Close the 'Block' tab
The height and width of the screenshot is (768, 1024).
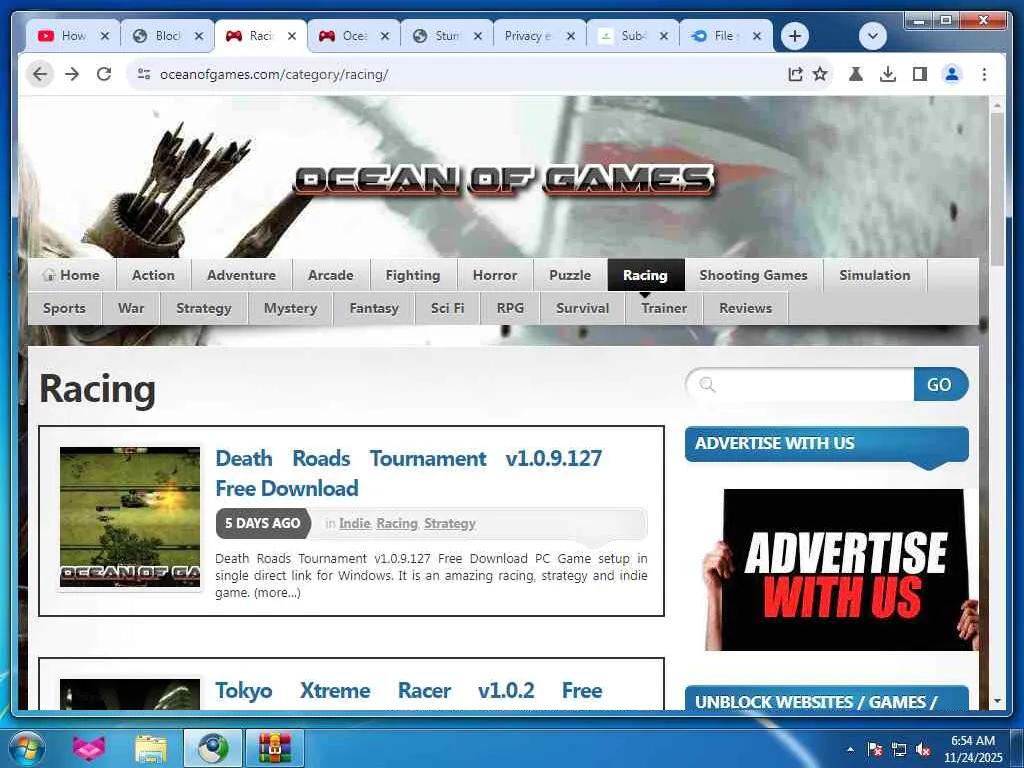pos(199,36)
